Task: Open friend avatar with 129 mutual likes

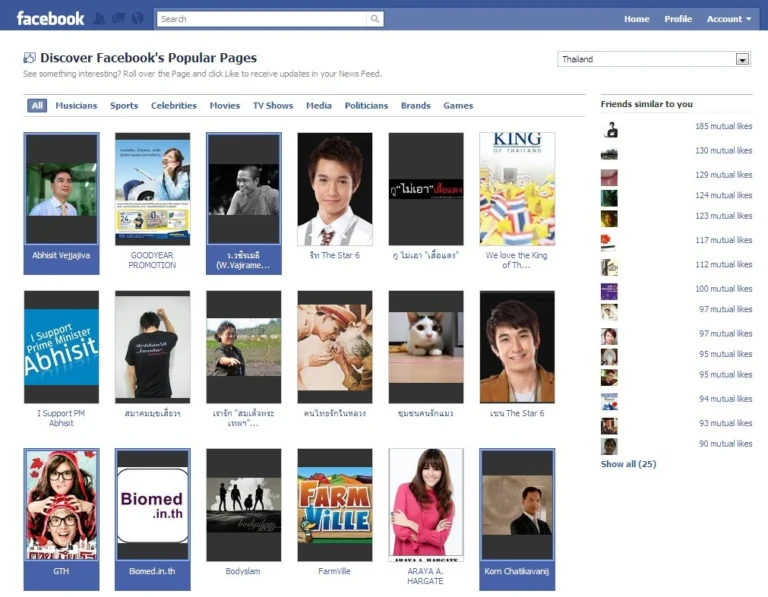Action: 609,177
